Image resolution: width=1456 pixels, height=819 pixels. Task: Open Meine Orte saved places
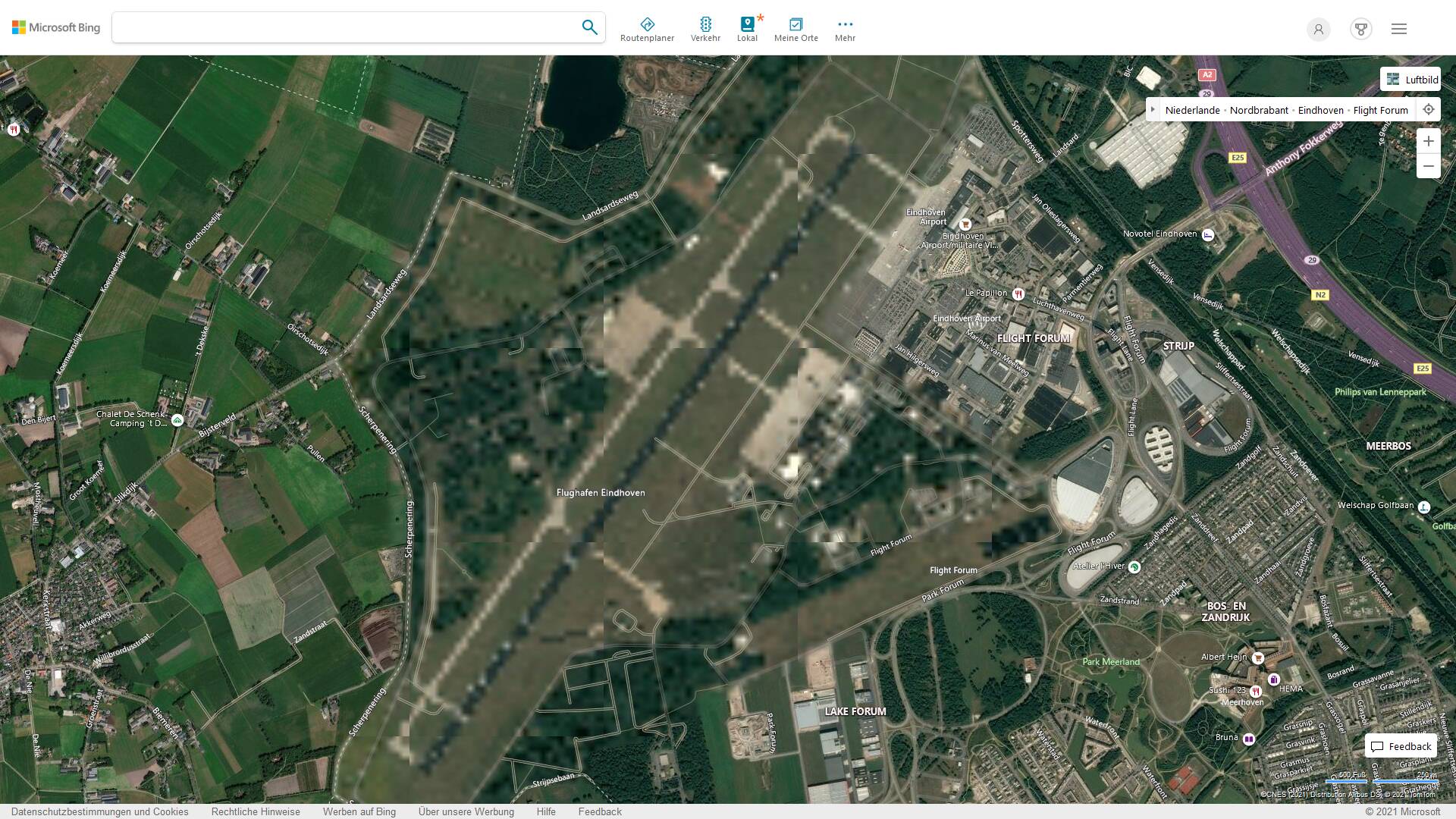pyautogui.click(x=795, y=30)
